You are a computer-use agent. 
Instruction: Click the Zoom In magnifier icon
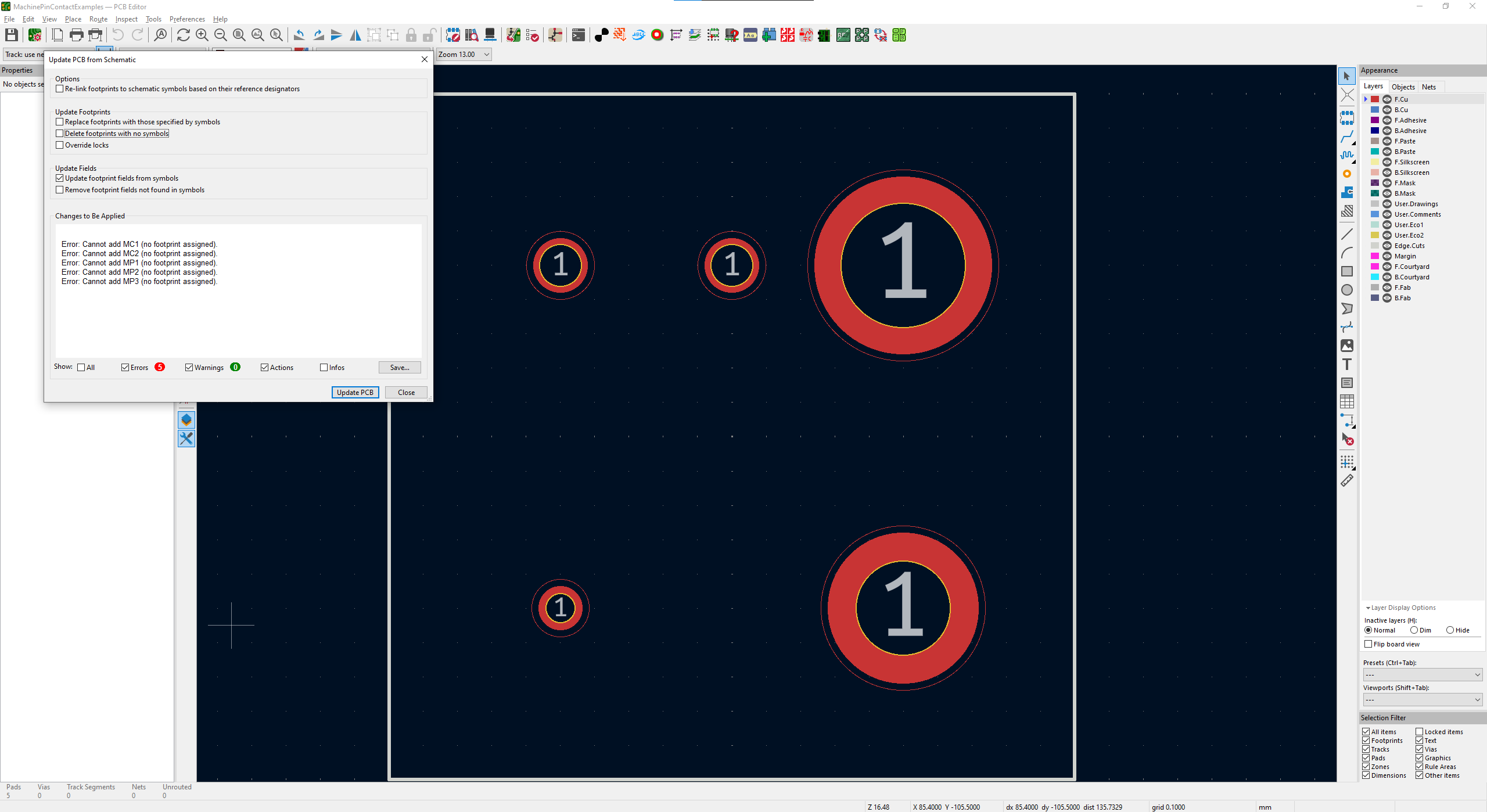click(x=202, y=35)
